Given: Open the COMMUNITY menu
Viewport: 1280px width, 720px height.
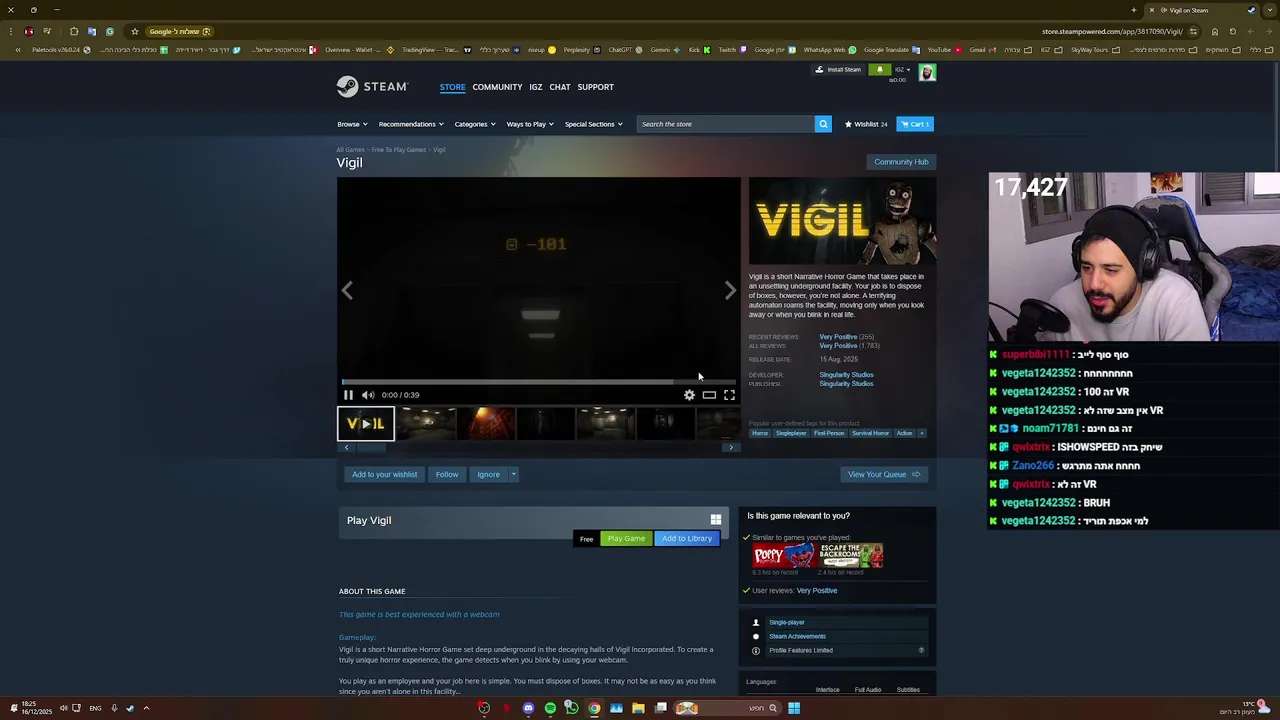Looking at the screenshot, I should coord(497,87).
